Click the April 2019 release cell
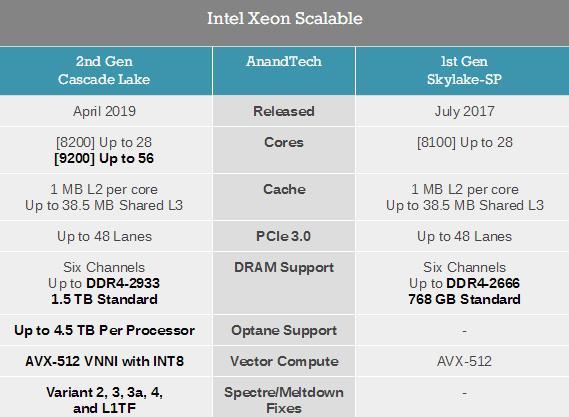569x417 pixels. 105,111
